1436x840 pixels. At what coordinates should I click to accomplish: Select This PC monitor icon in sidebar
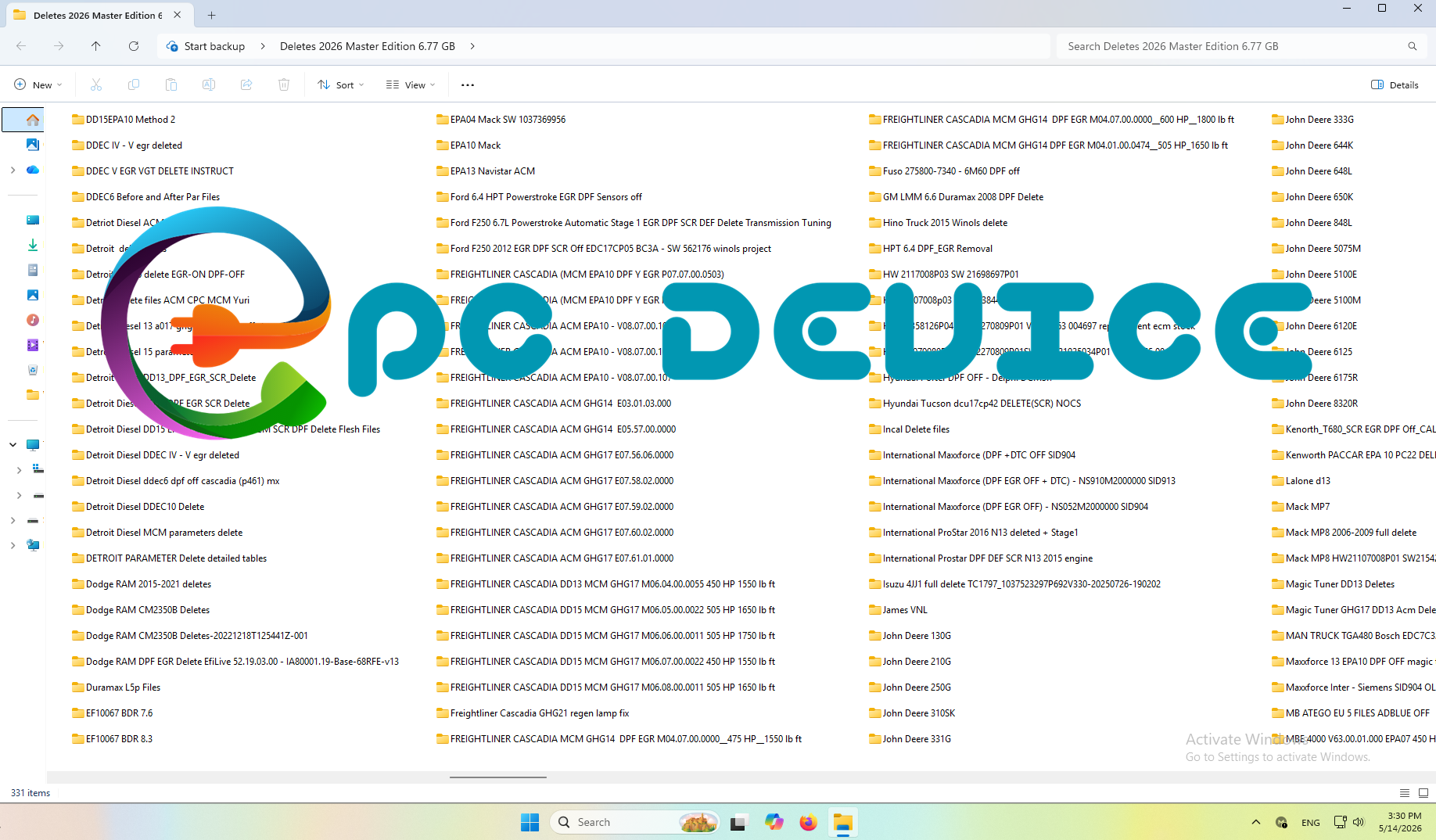tap(32, 445)
